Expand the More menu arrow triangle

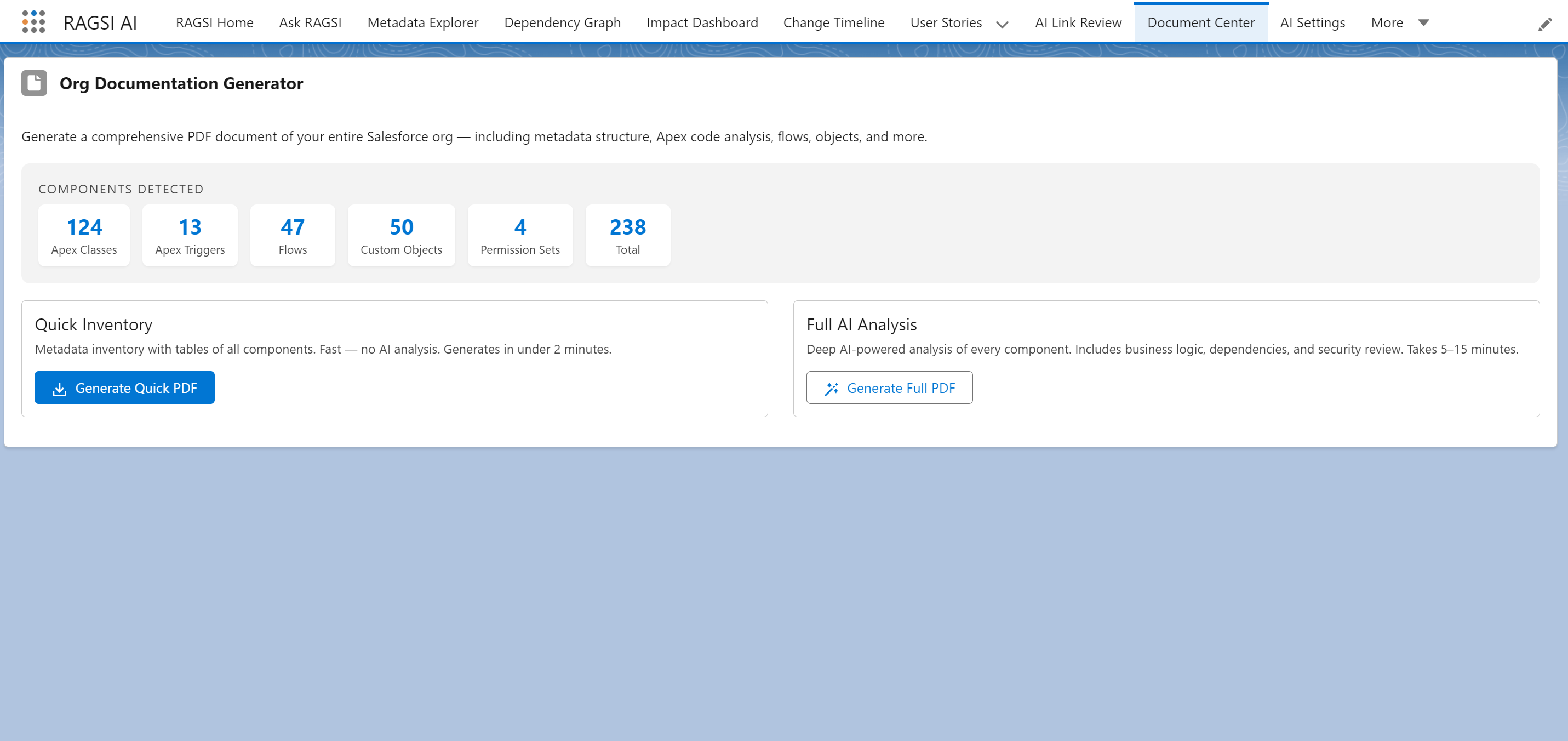[x=1423, y=23]
